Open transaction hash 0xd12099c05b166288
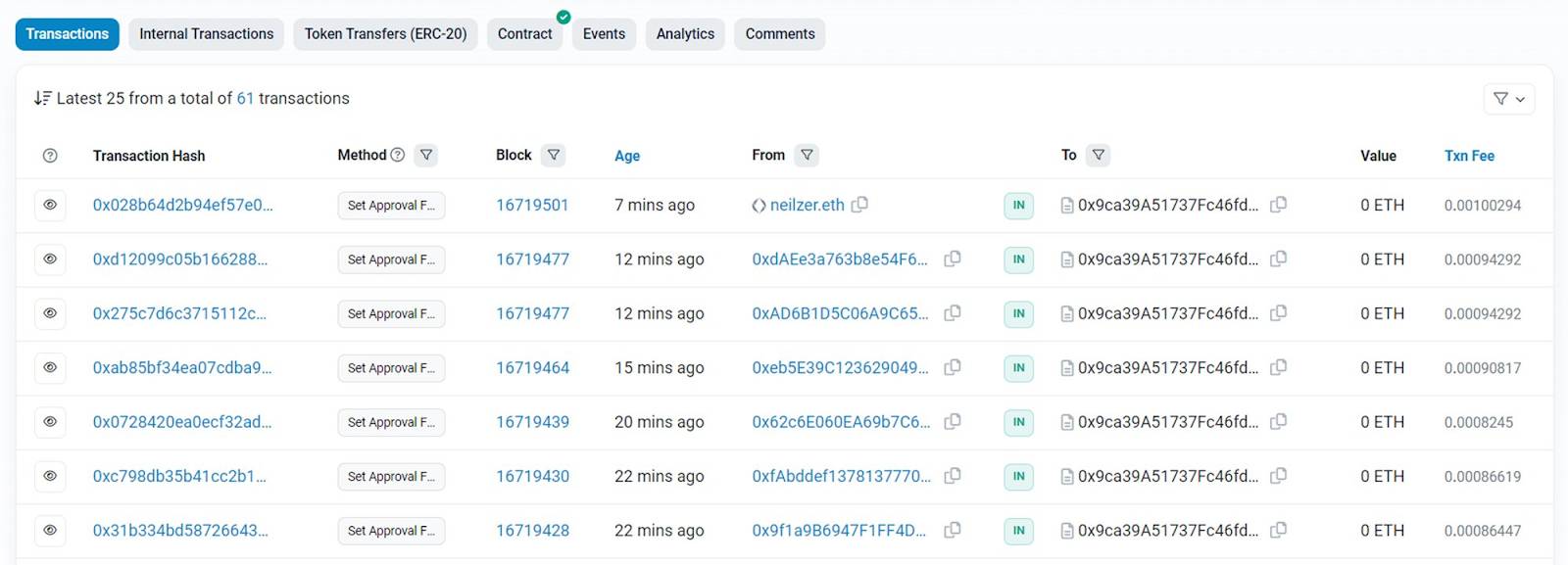 [x=180, y=259]
